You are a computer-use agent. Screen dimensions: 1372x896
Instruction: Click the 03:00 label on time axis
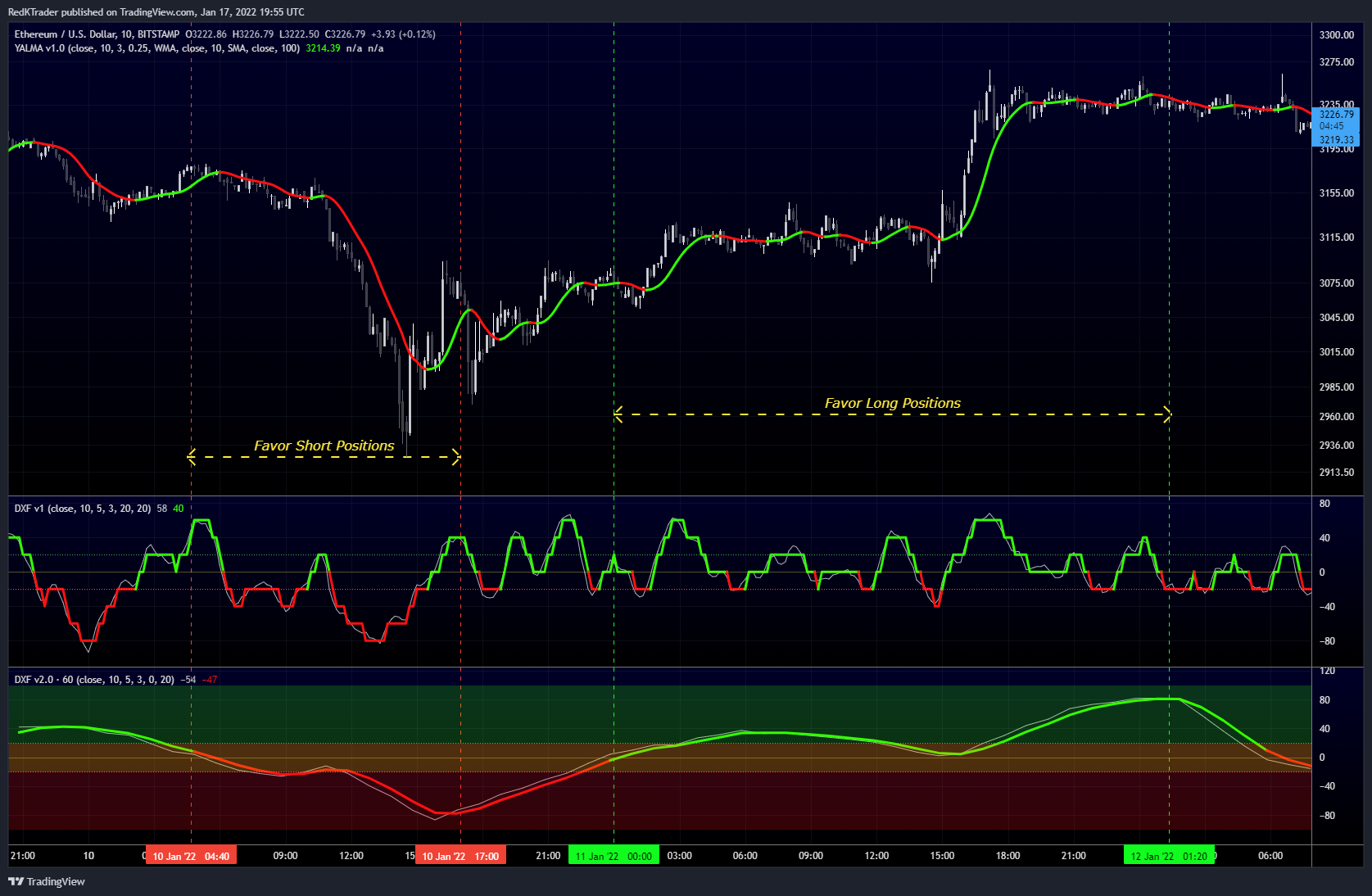679,856
